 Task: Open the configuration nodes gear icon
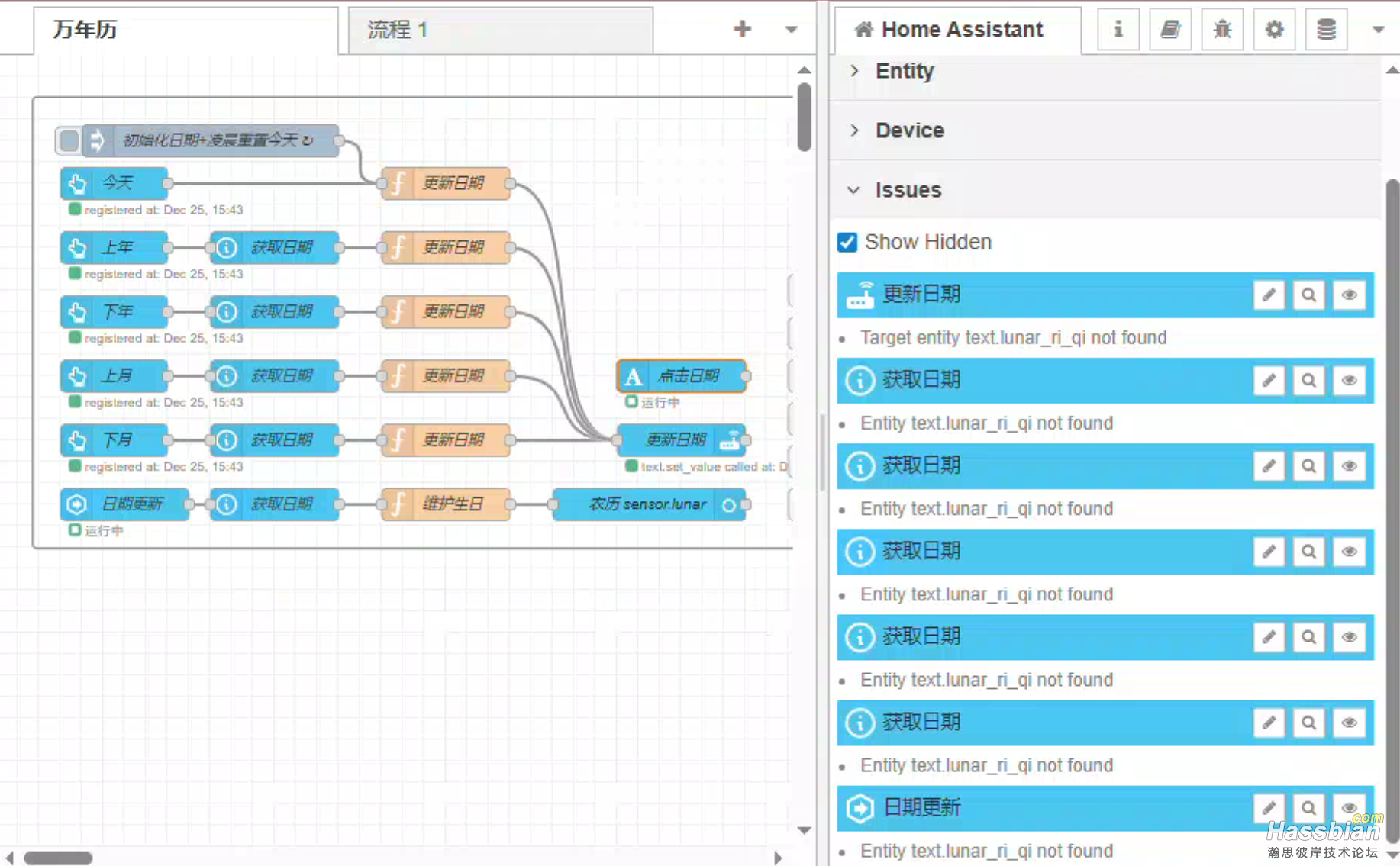[x=1273, y=30]
